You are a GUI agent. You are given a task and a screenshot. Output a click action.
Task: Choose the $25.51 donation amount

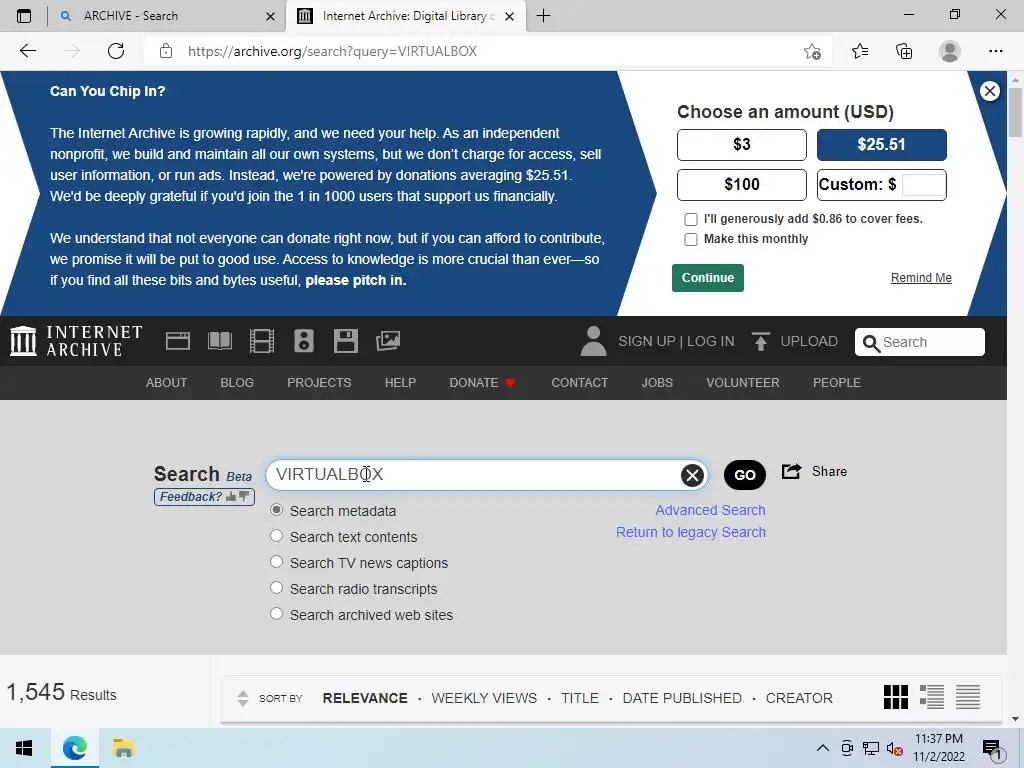pyautogui.click(x=882, y=145)
